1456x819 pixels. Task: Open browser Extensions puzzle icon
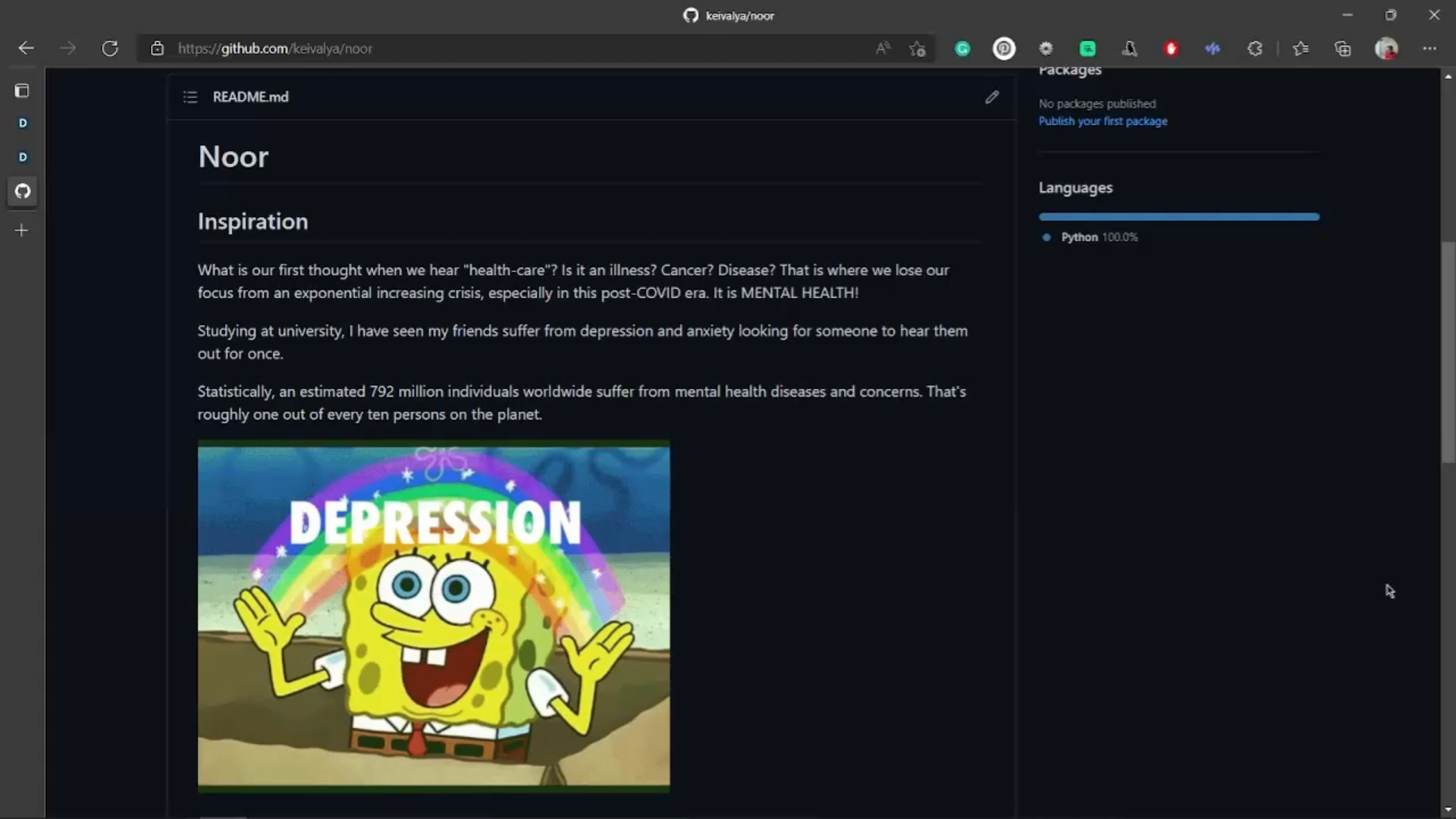click(1254, 49)
